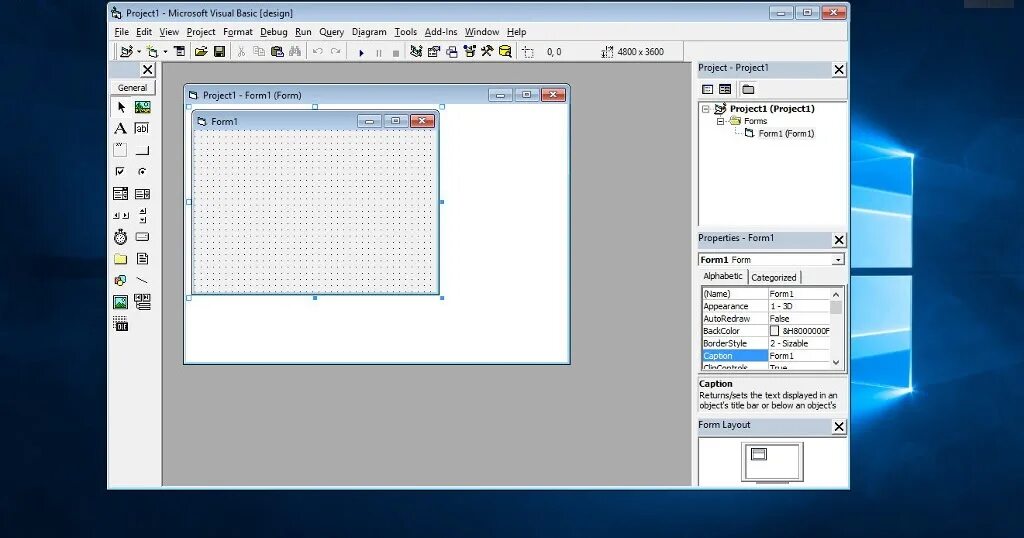This screenshot has width=1024, height=538.
Task: Collapse the Forms folder node
Action: pyautogui.click(x=720, y=121)
